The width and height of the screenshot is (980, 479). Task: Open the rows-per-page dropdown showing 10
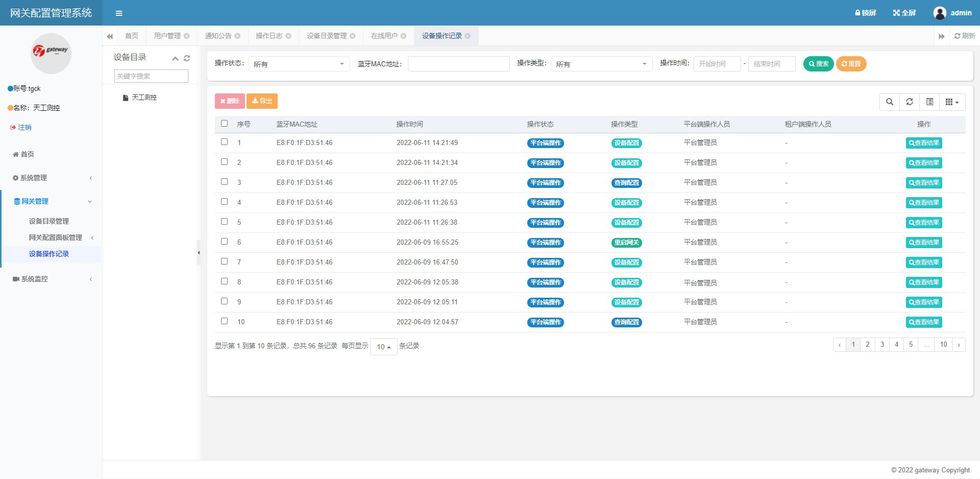[383, 346]
